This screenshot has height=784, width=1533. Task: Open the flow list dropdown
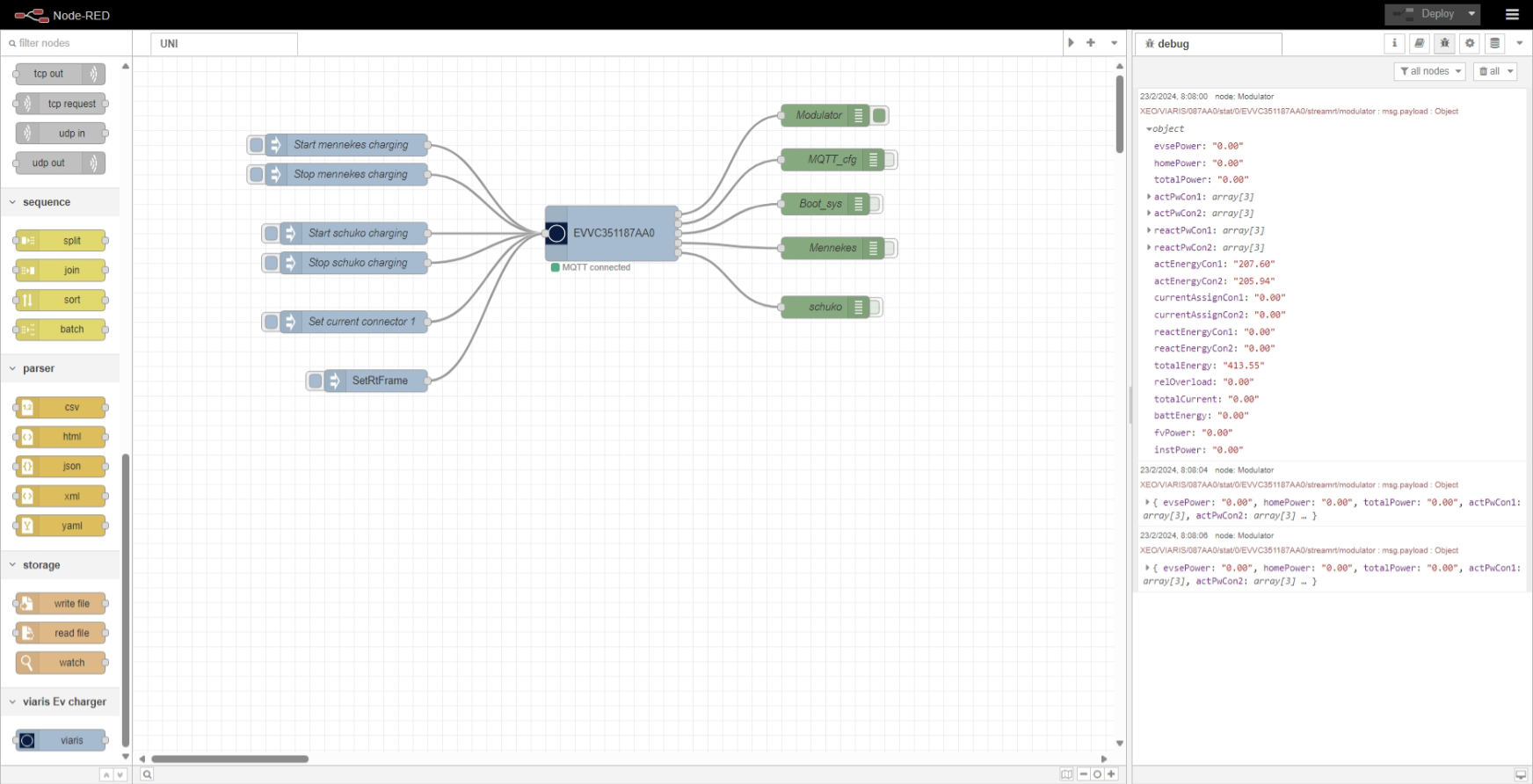(x=1114, y=43)
